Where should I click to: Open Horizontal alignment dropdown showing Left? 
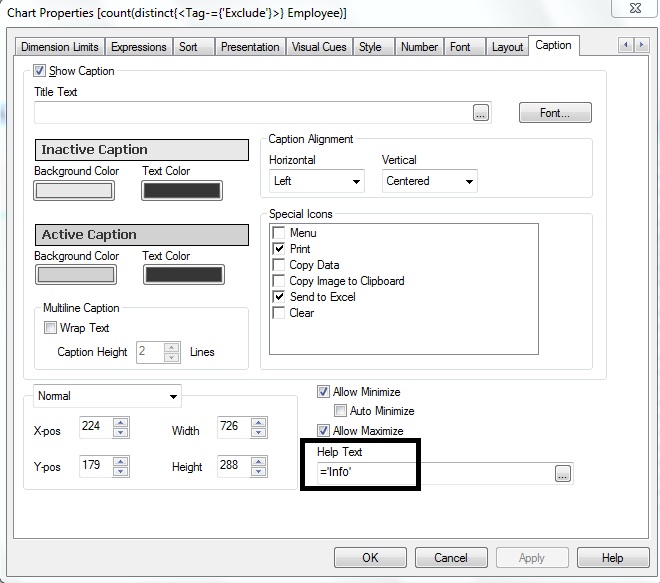(317, 181)
